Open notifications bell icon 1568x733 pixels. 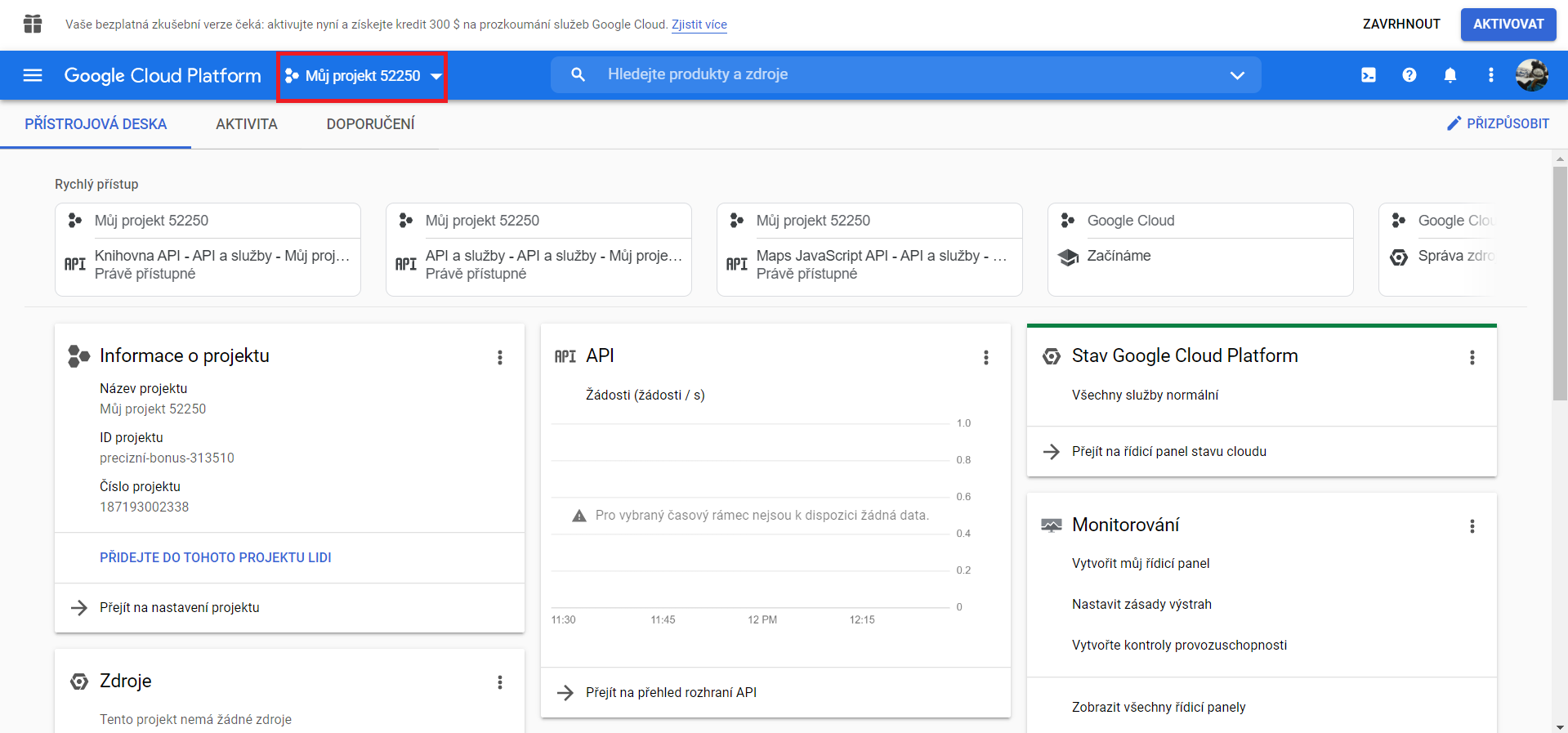[1450, 75]
